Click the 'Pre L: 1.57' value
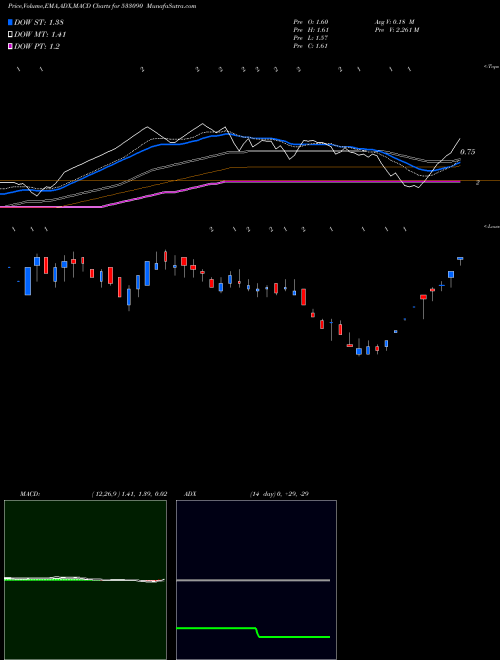 [x=311, y=38]
